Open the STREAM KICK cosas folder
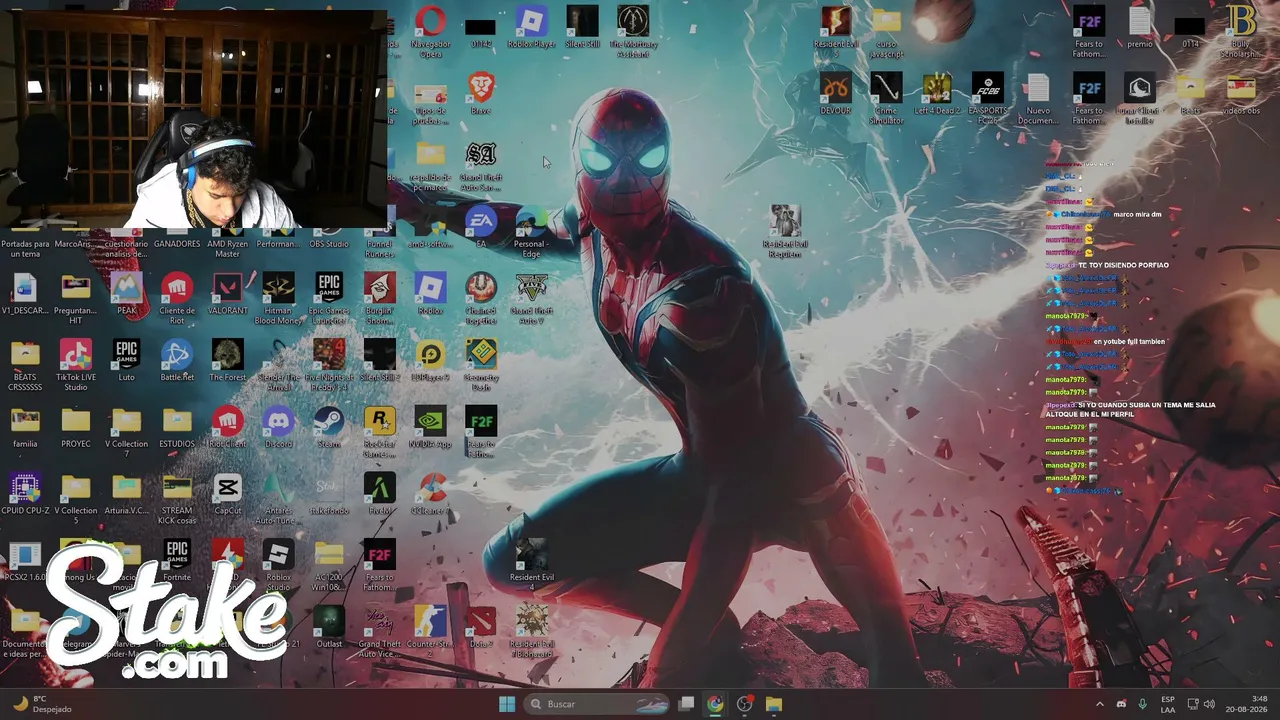The height and width of the screenshot is (720, 1280). (177, 500)
